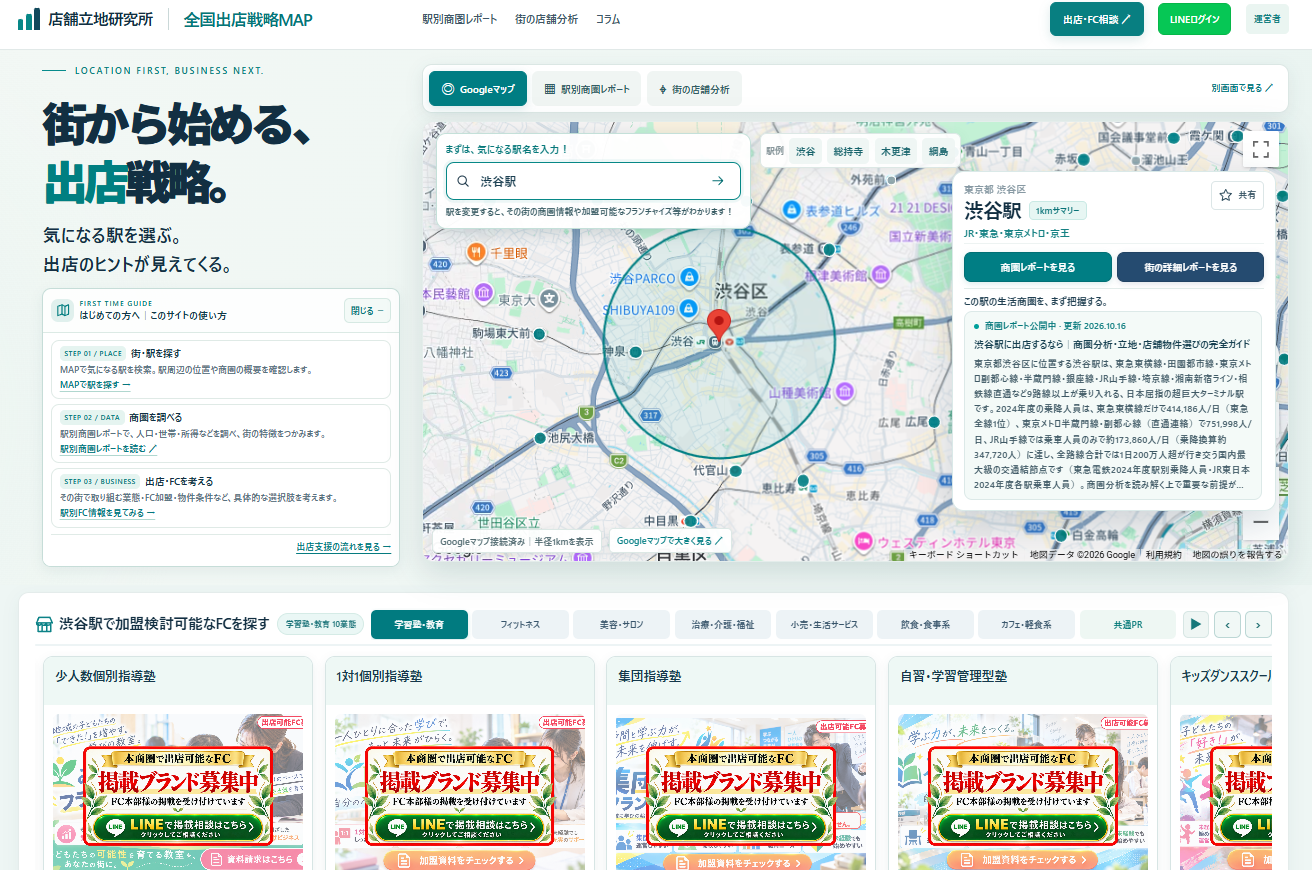This screenshot has width=1312, height=870.
Task: Click the 運営者 button in header
Action: click(x=1267, y=19)
